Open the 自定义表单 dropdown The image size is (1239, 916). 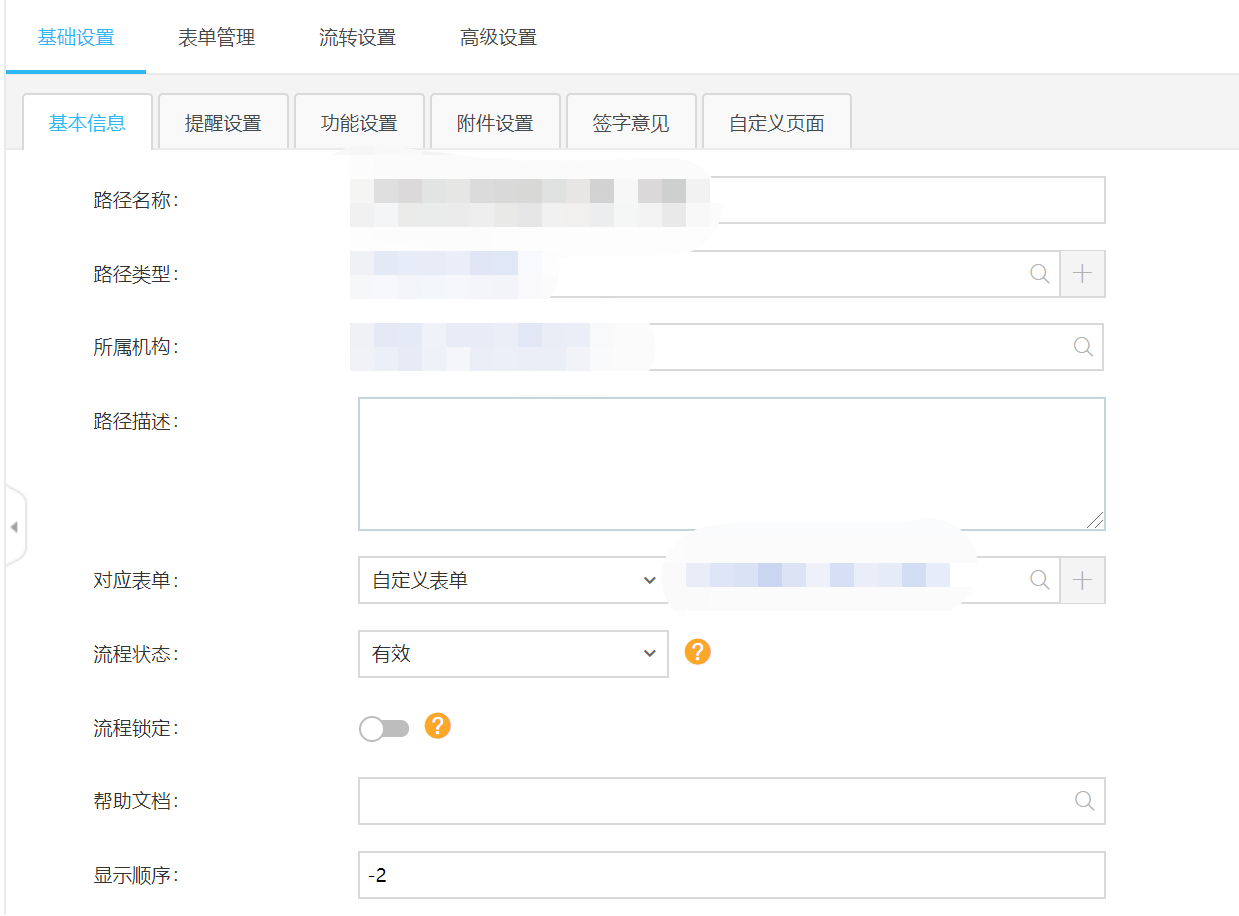click(512, 580)
